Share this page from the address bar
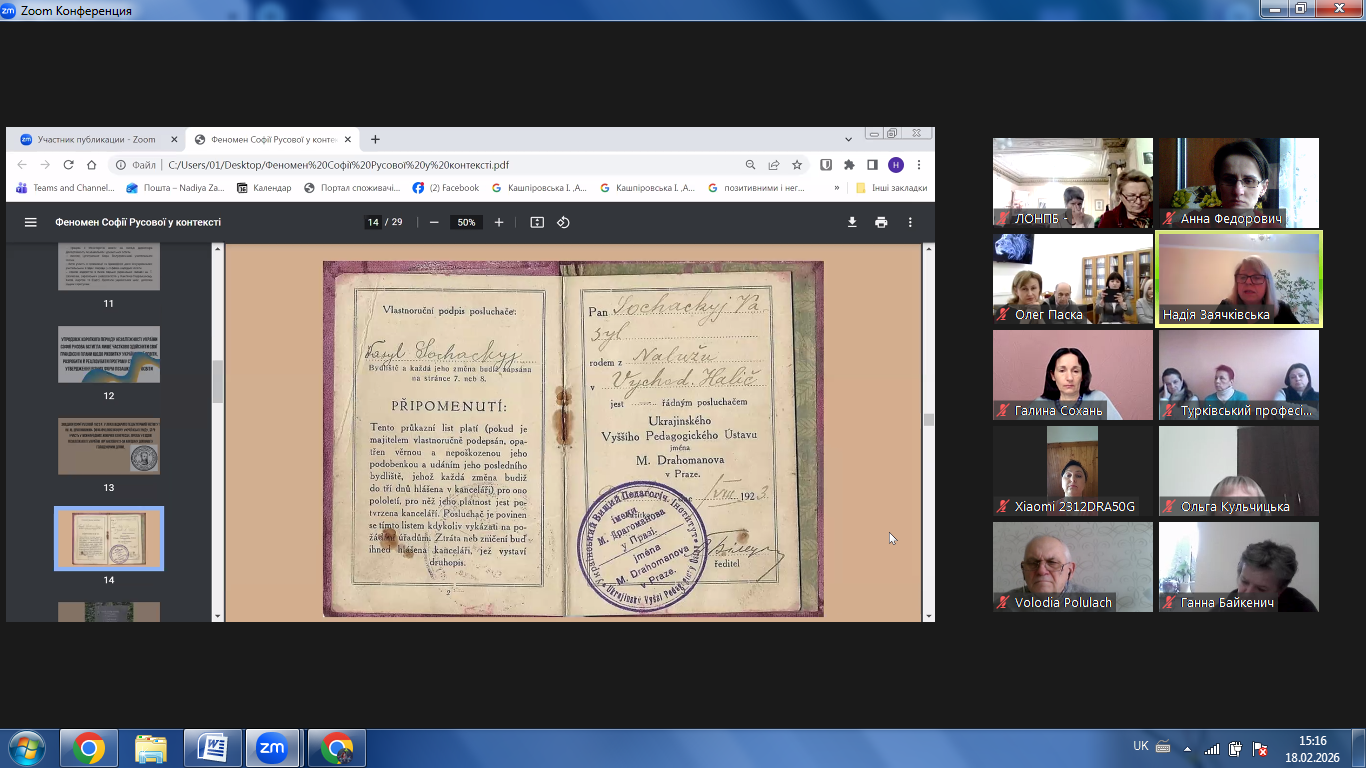Image resolution: width=1366 pixels, height=768 pixels. (773, 165)
